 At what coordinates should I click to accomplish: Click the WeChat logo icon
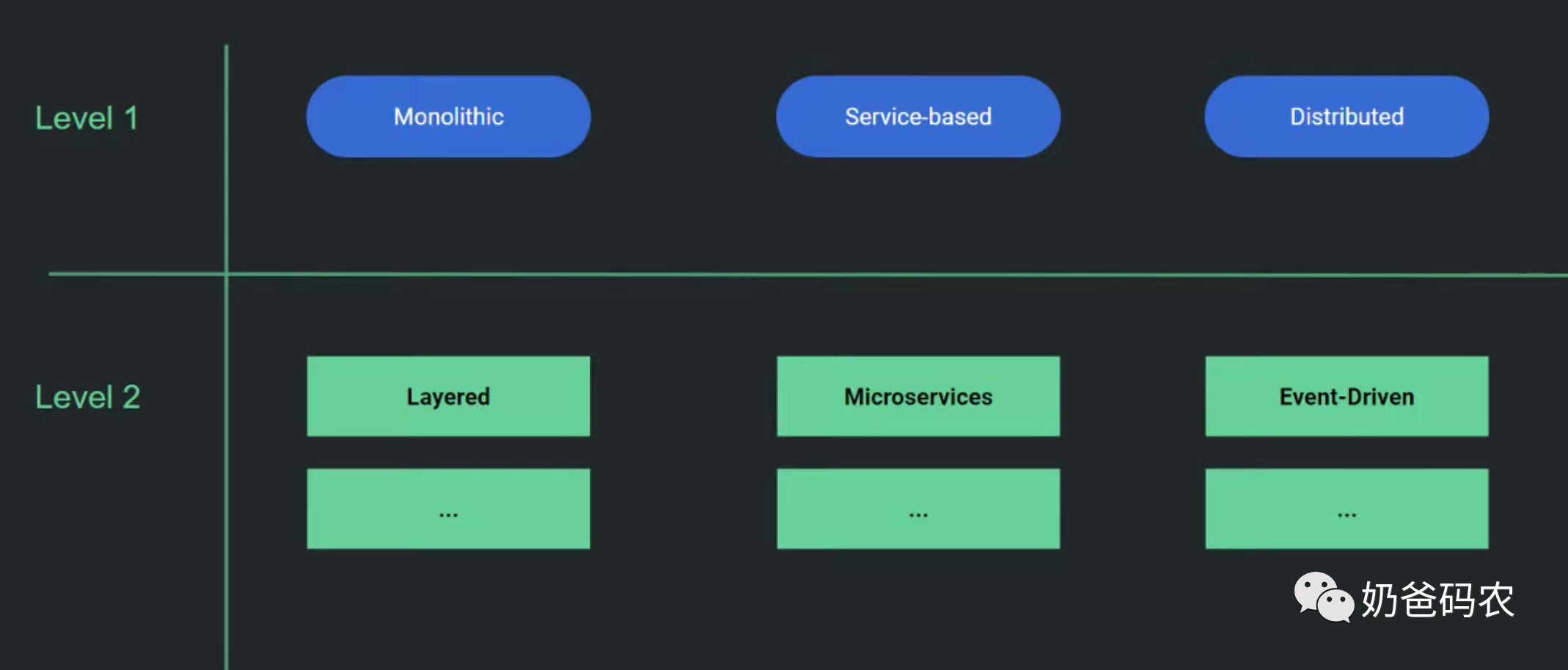click(x=1324, y=597)
